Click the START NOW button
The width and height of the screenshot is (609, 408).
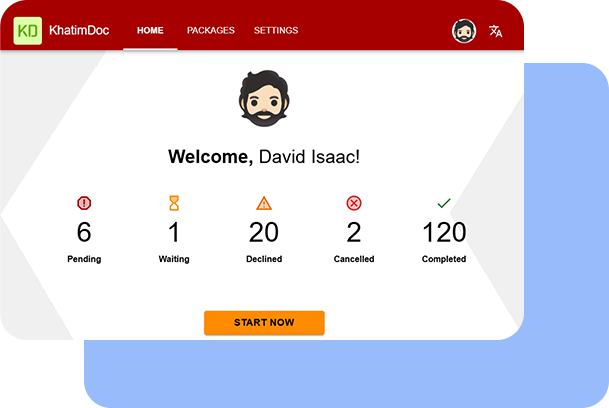coord(264,323)
